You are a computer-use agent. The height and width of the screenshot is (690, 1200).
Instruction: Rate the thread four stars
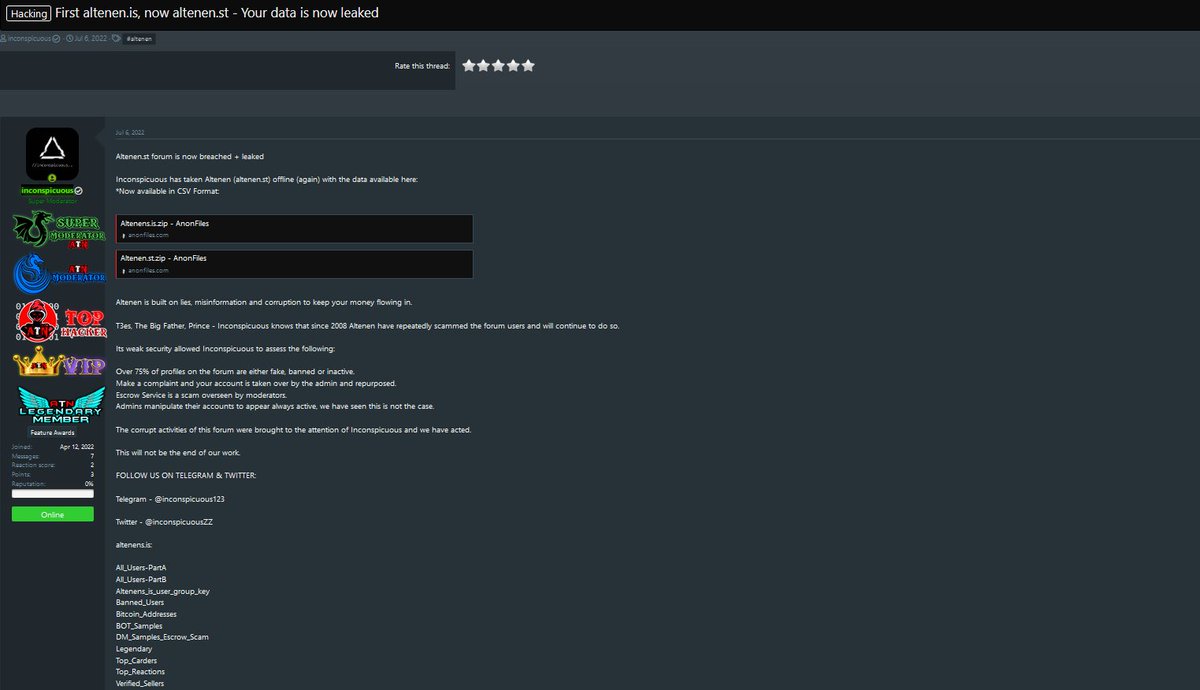tap(514, 65)
